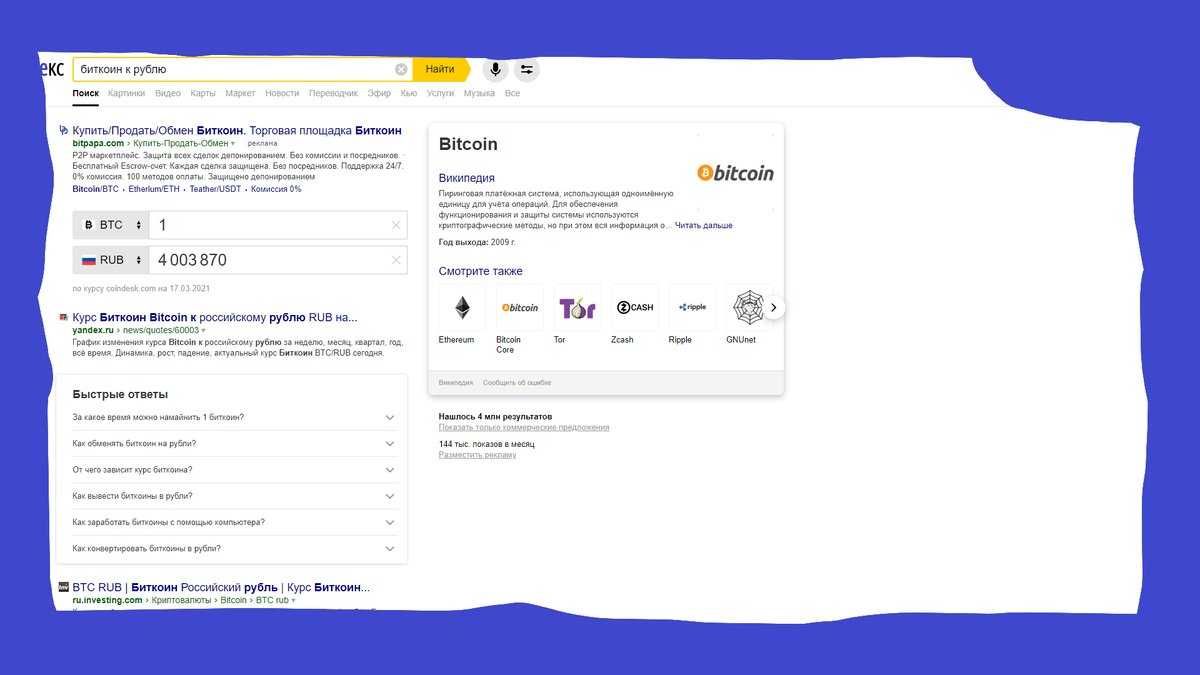Click the bitpapa favicon next to ad result
This screenshot has height=675, width=1200.
coord(64,130)
